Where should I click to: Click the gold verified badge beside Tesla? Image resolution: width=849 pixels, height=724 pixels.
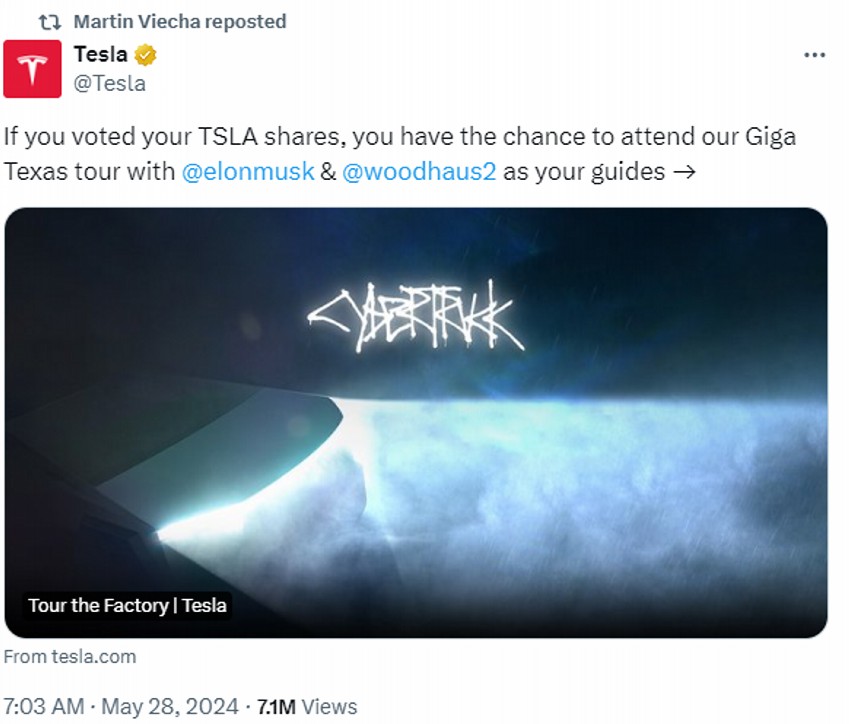146,55
